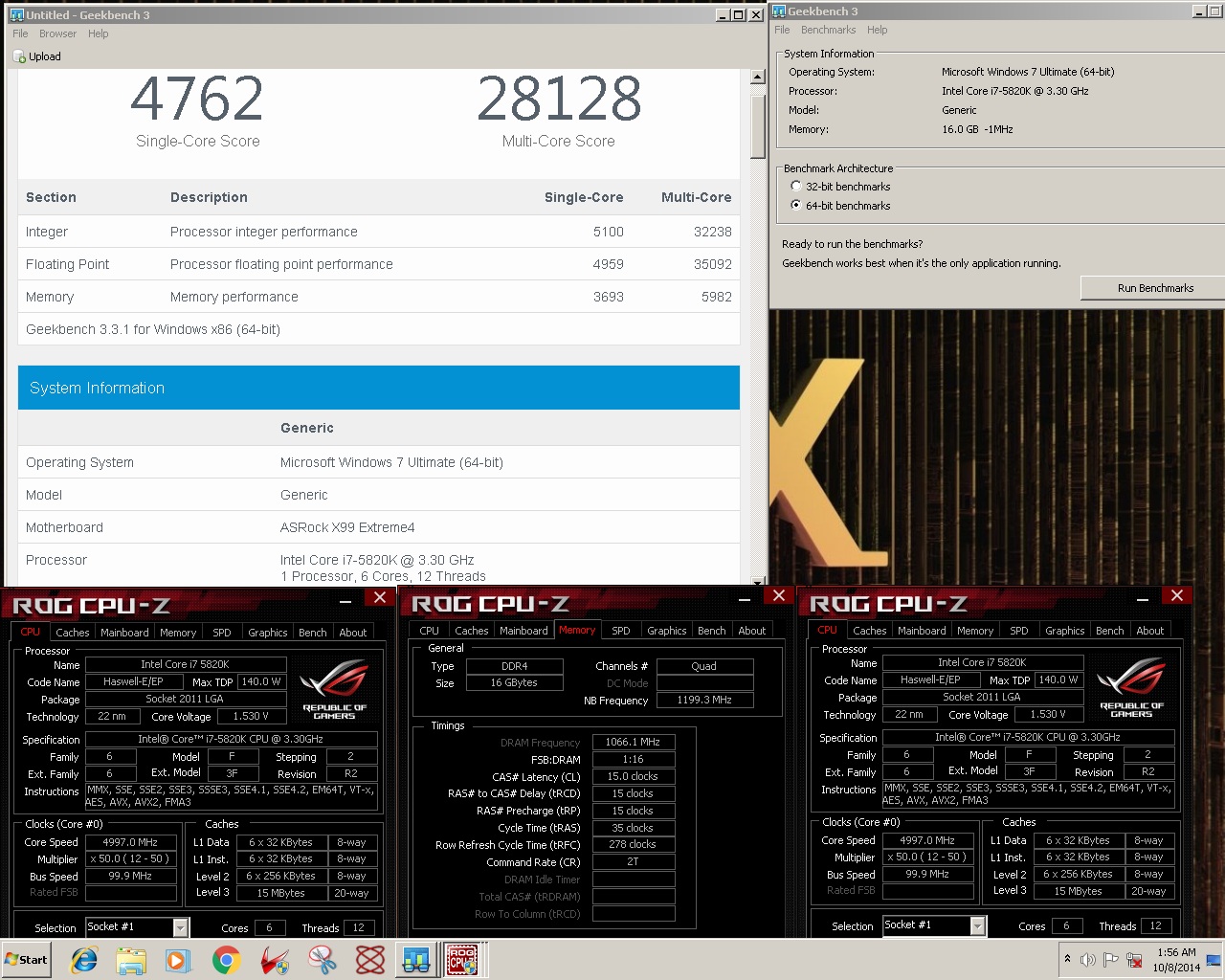Screen dimensions: 1225x980
Task: Click DRAM Frequency 1066.1 MHz value
Action: pyautogui.click(x=633, y=742)
